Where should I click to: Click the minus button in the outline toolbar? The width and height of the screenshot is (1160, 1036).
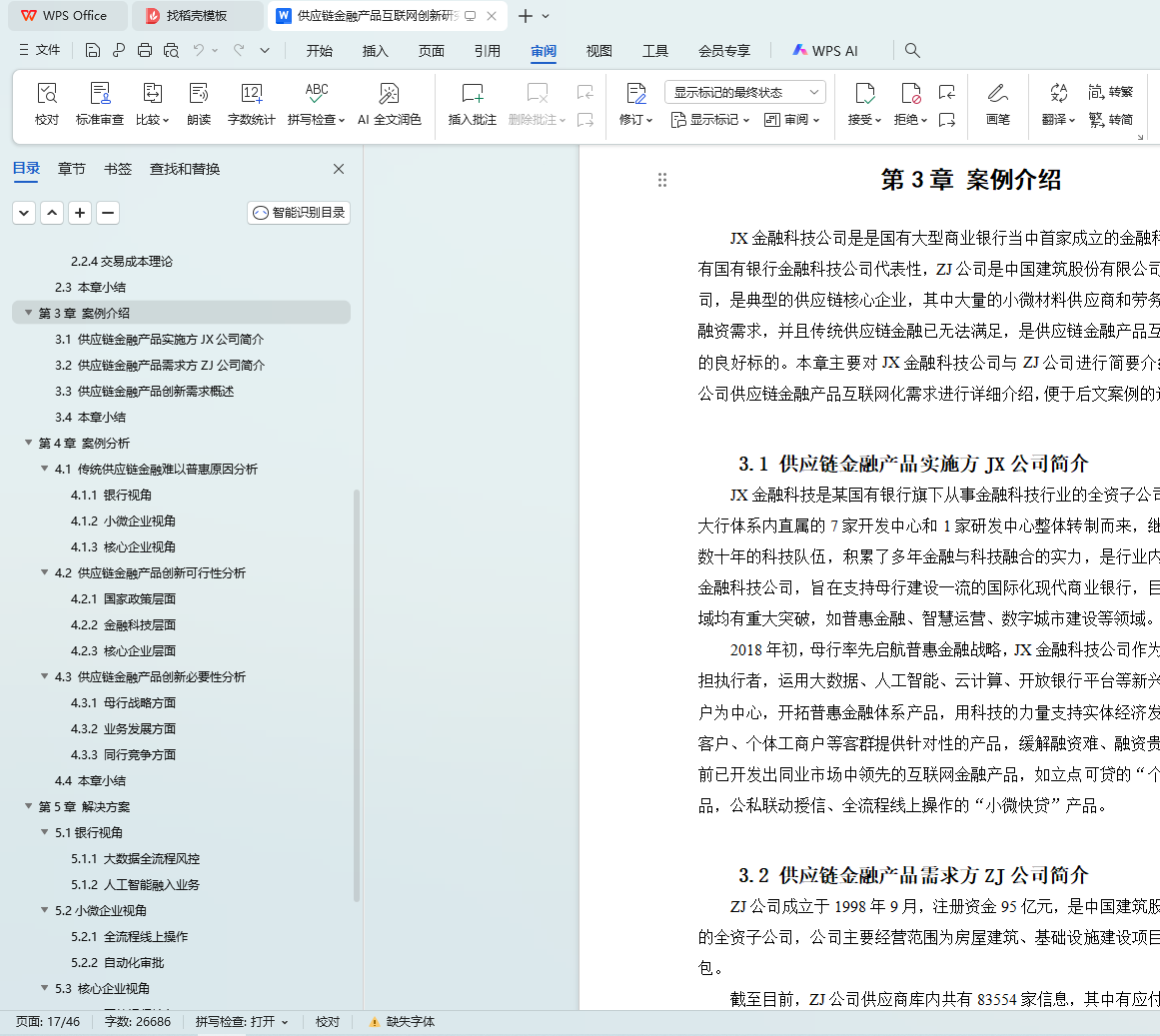107,213
